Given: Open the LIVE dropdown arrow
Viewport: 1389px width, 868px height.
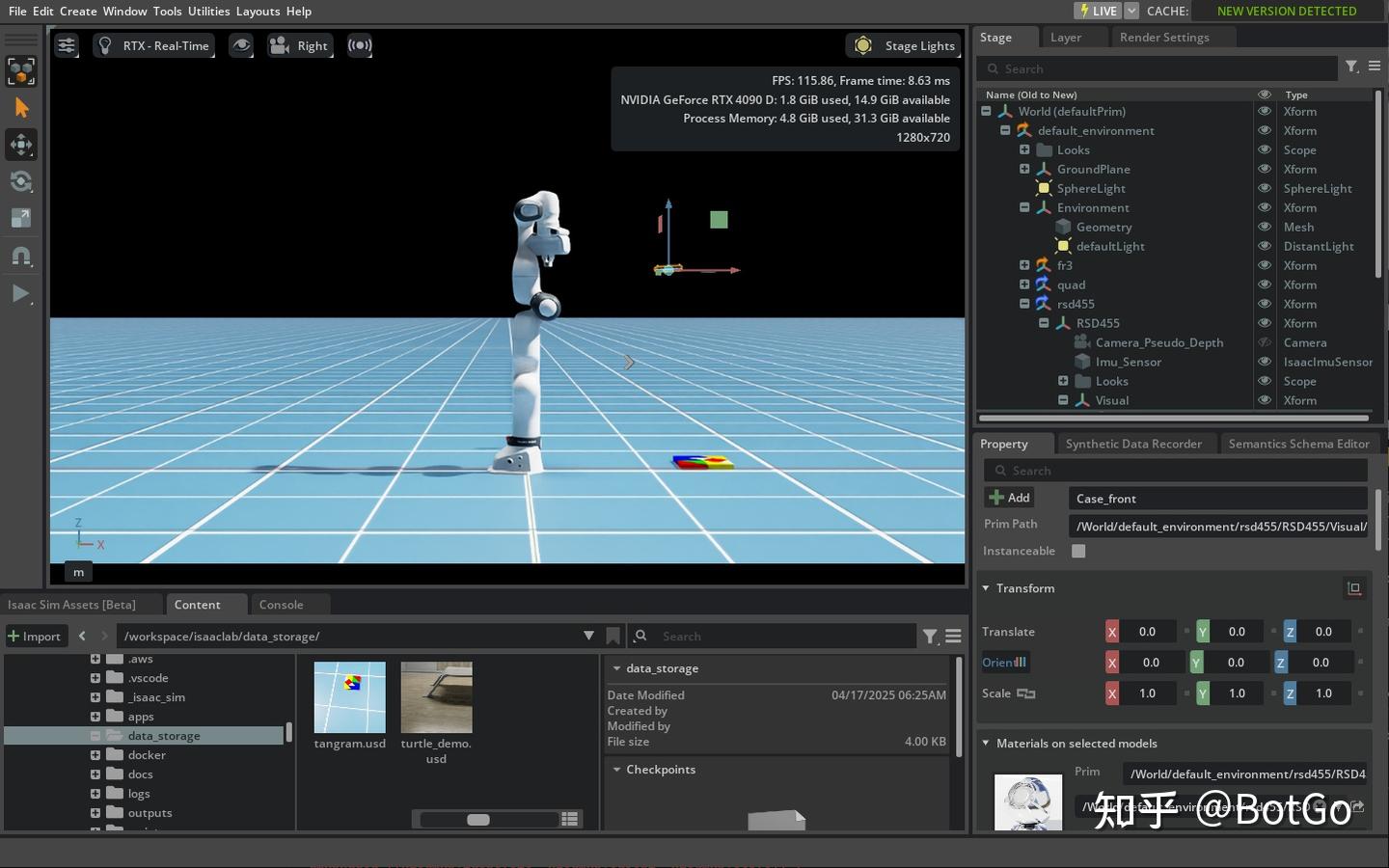Looking at the screenshot, I should tap(1131, 11).
